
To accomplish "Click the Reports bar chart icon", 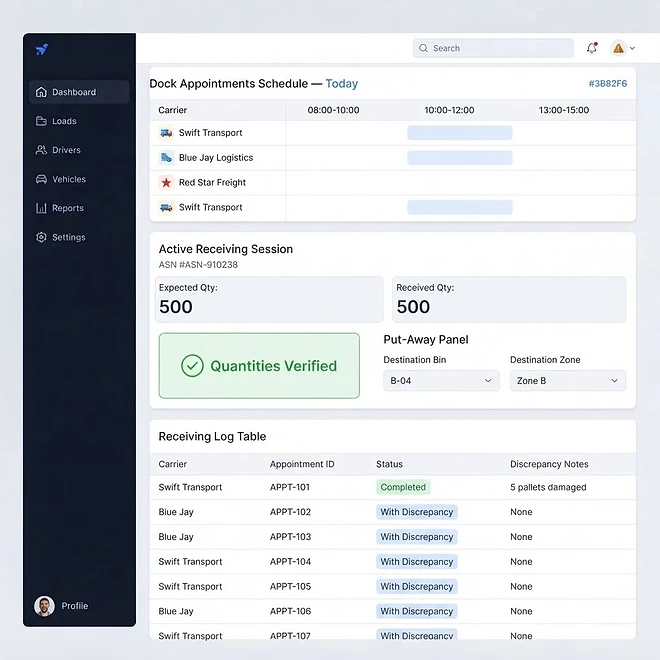I will [x=41, y=208].
